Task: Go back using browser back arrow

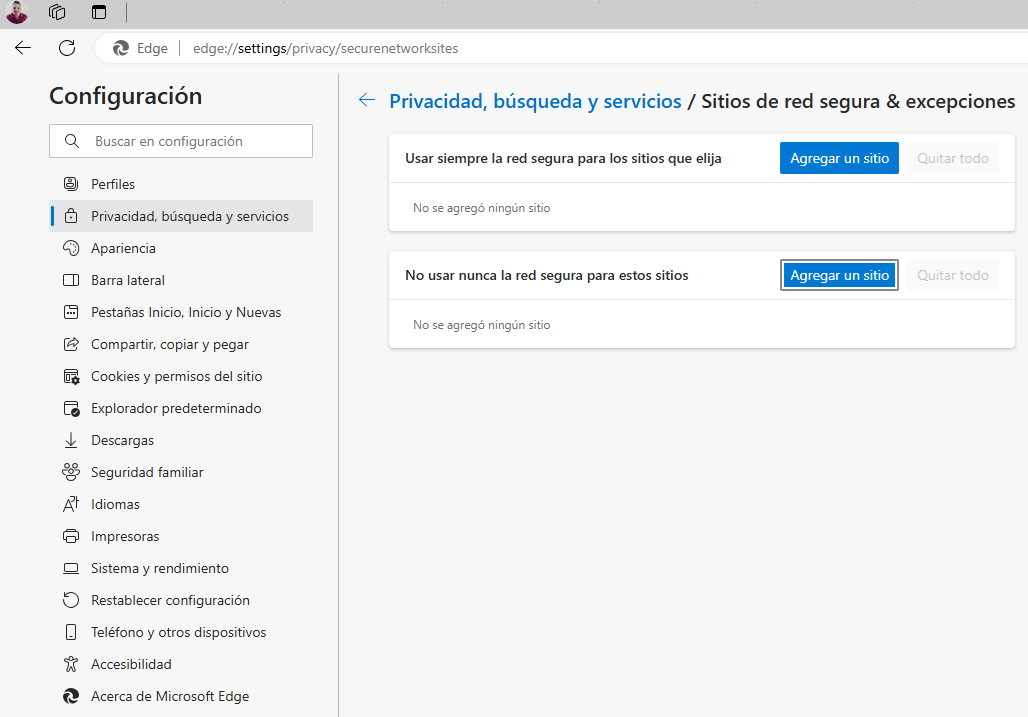Action: (23, 48)
